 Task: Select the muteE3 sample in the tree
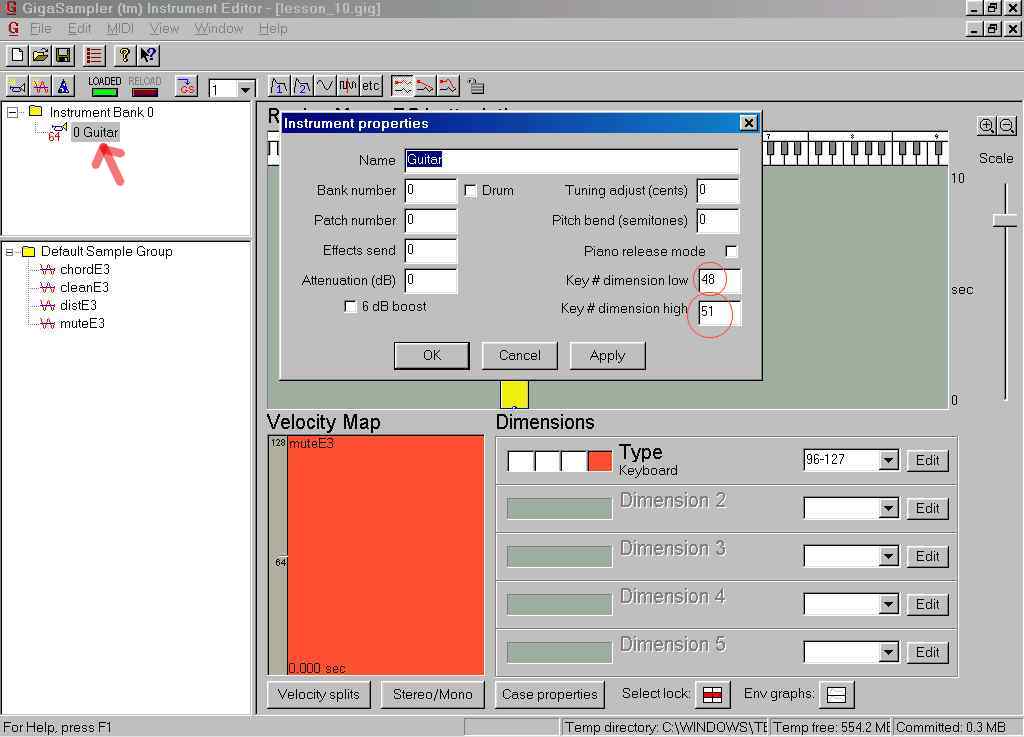(82, 323)
